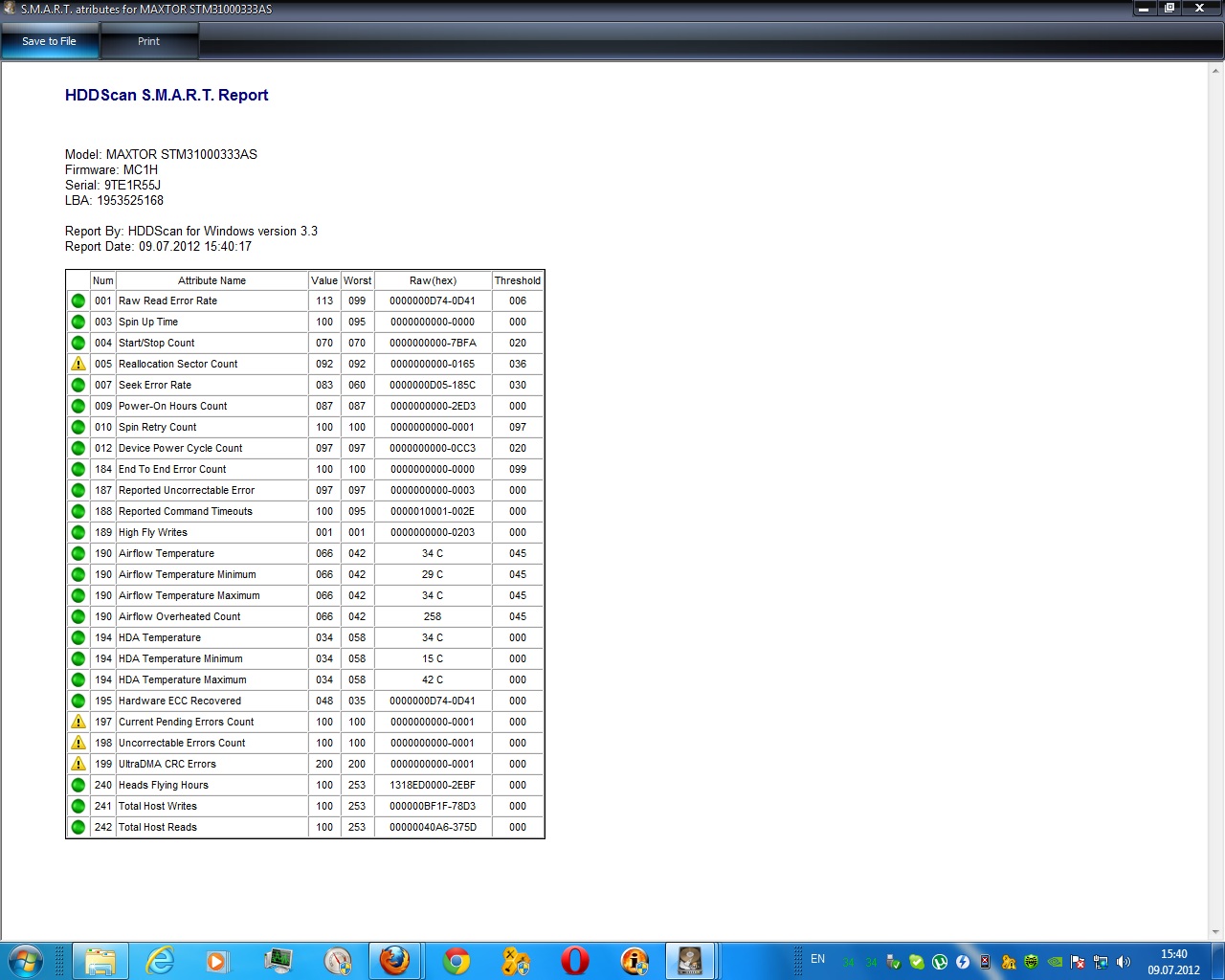1225x980 pixels.
Task: Open Google Chrome from the taskbar
Action: click(x=457, y=961)
